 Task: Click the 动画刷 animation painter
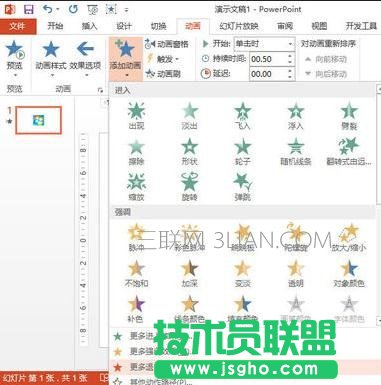pyautogui.click(x=163, y=74)
